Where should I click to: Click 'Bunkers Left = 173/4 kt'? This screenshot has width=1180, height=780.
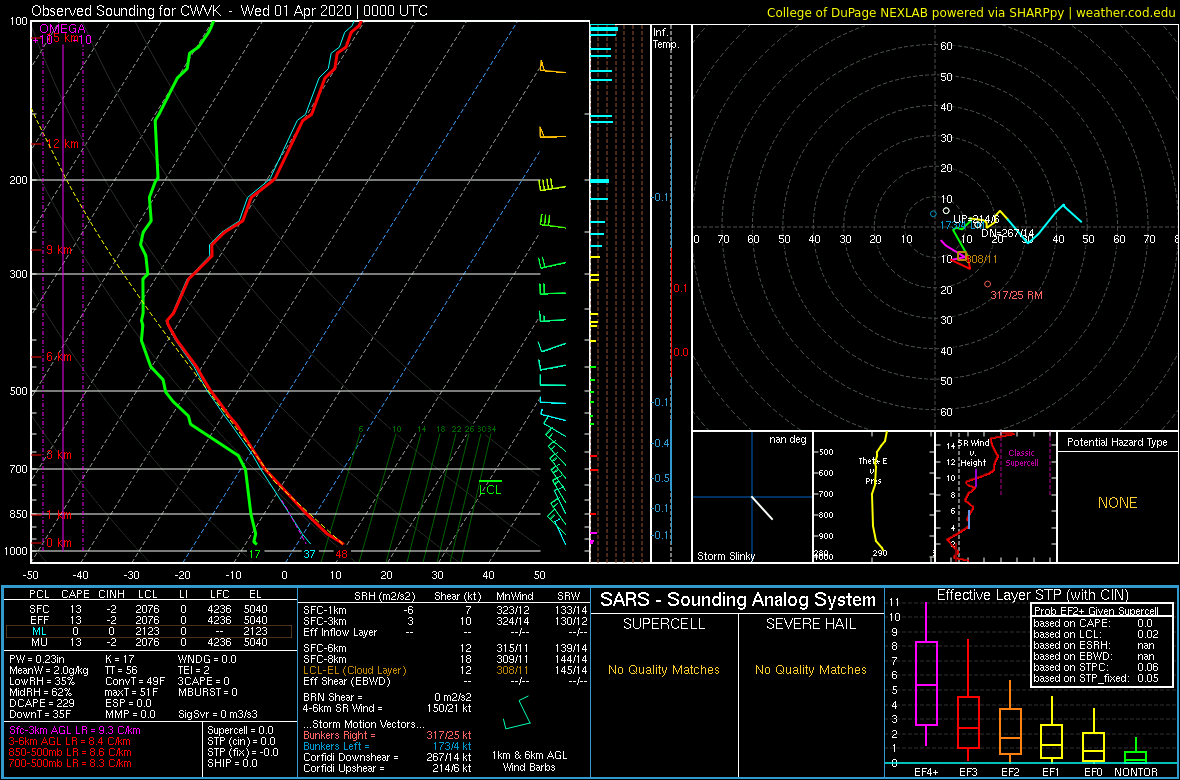[386, 745]
